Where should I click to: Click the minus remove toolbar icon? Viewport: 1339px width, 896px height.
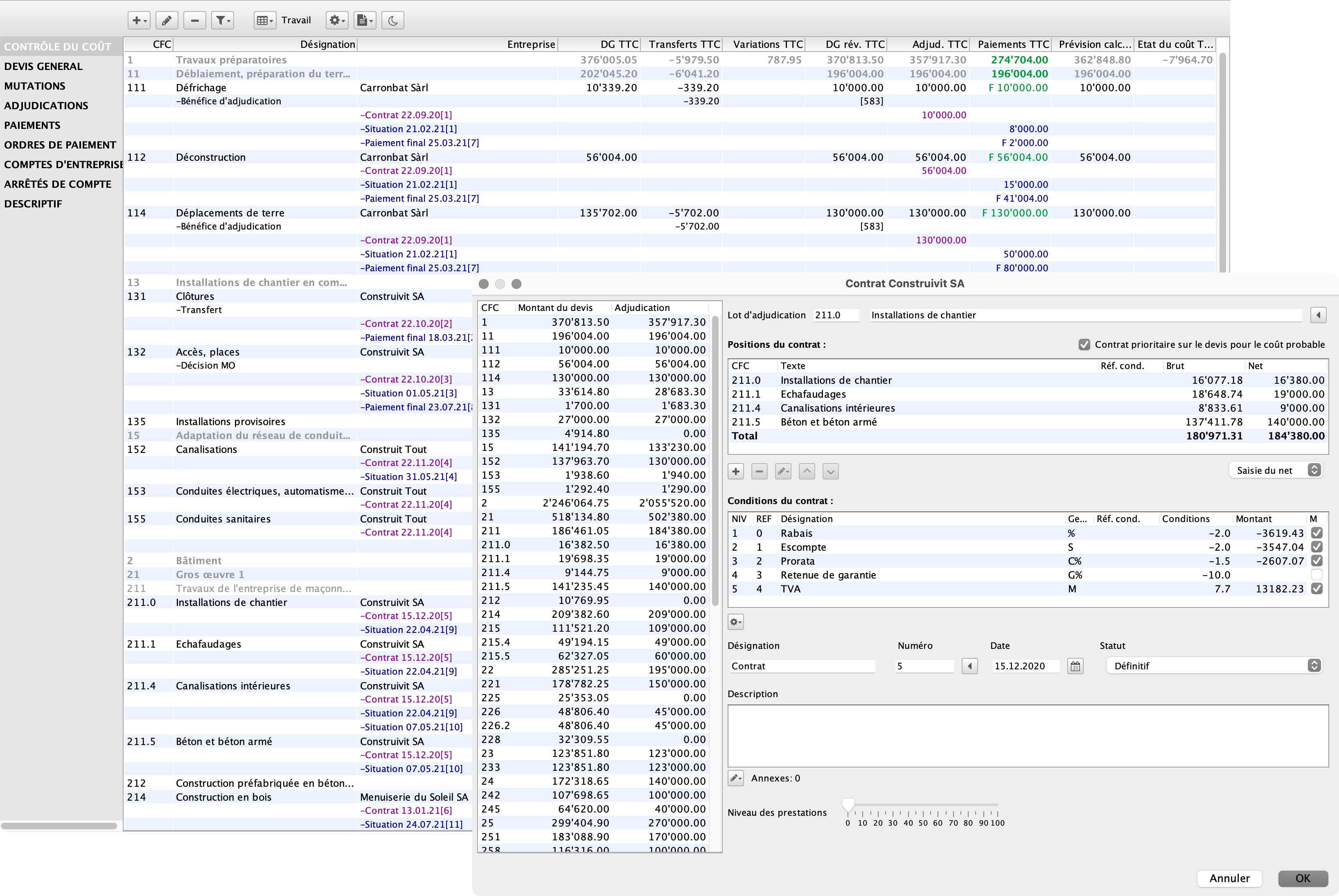194,20
